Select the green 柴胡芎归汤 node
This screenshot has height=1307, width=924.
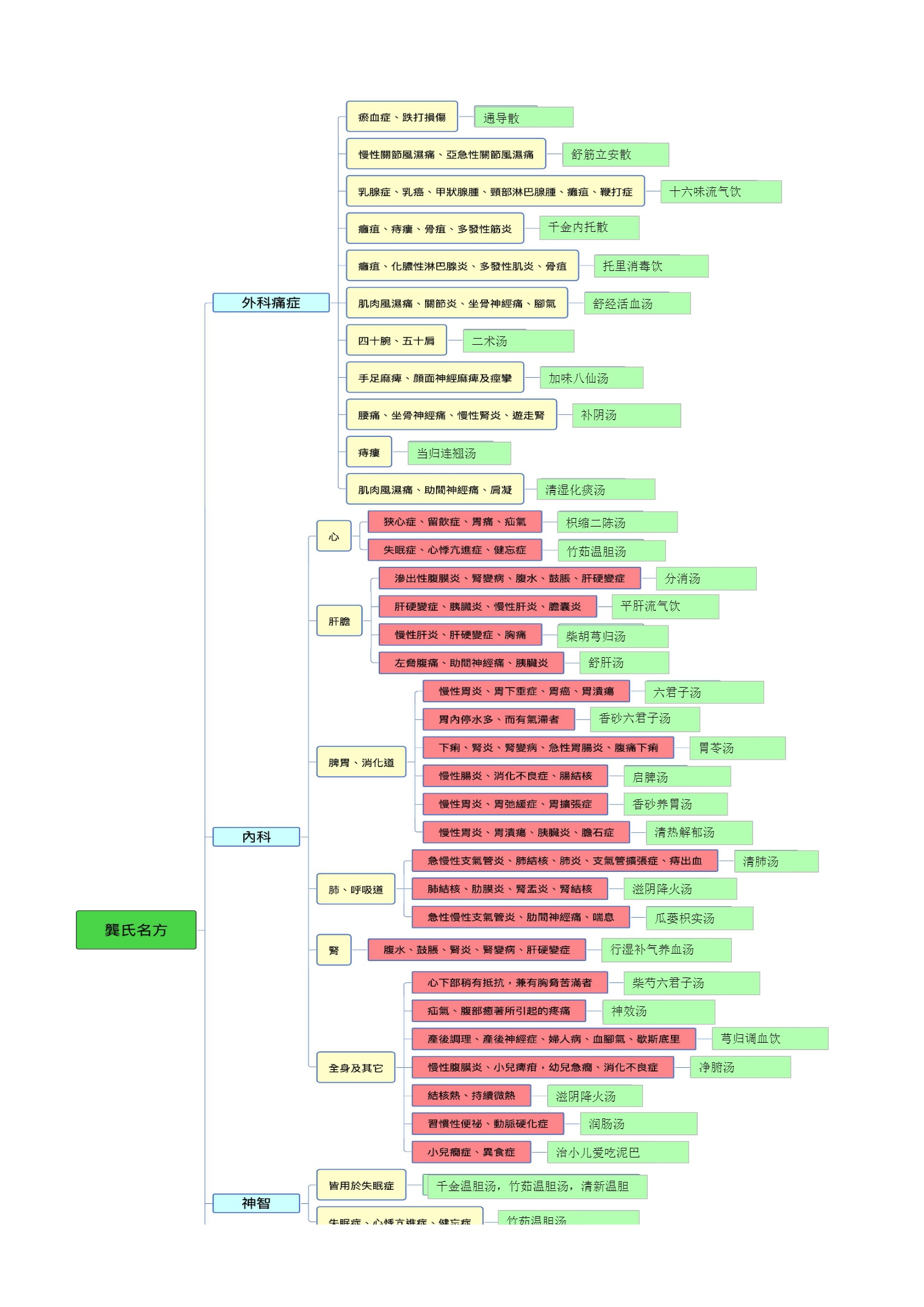613,636
